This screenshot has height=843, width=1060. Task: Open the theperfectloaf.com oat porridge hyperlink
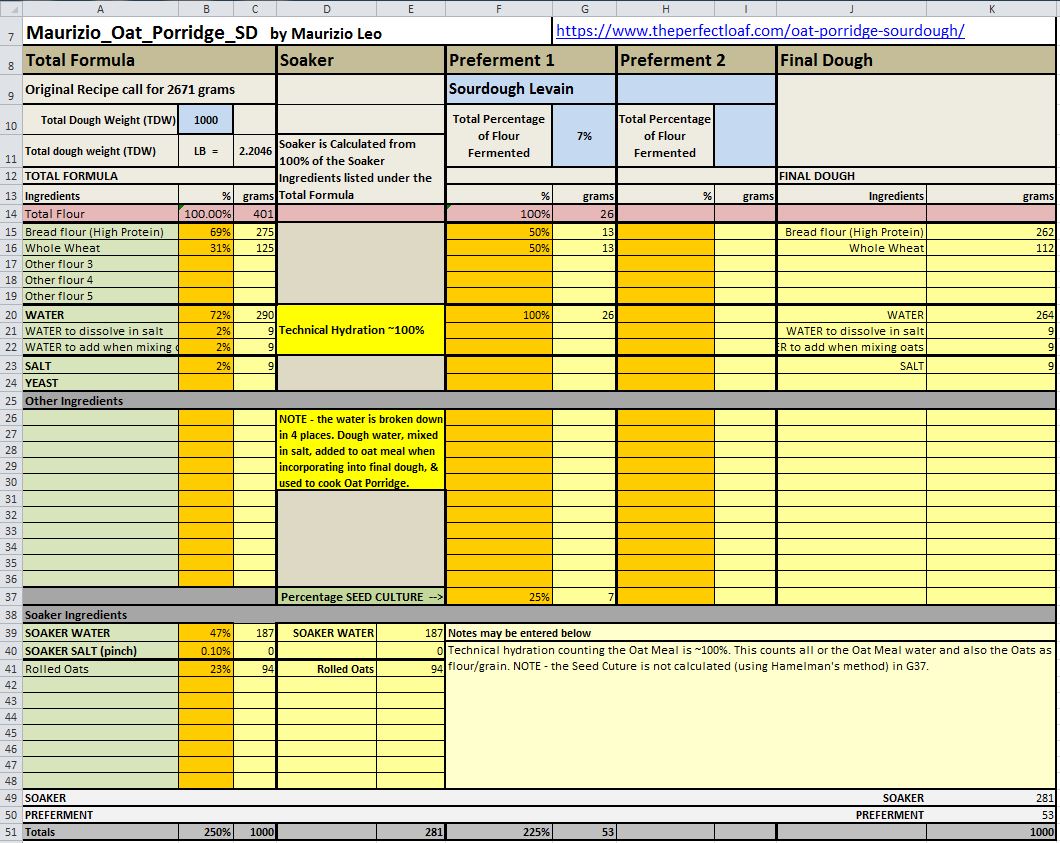pyautogui.click(x=759, y=30)
